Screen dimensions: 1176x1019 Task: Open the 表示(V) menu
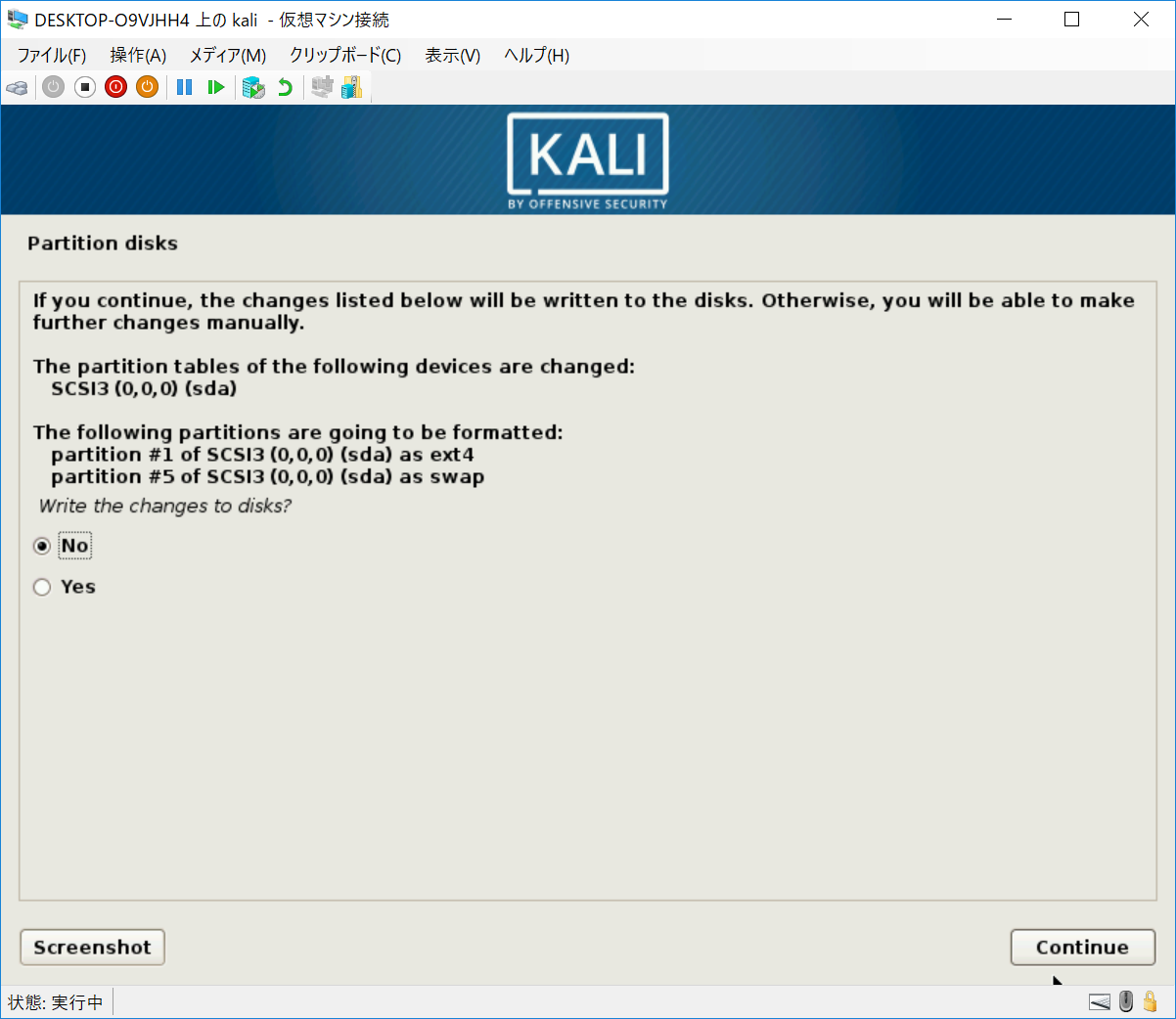coord(452,56)
